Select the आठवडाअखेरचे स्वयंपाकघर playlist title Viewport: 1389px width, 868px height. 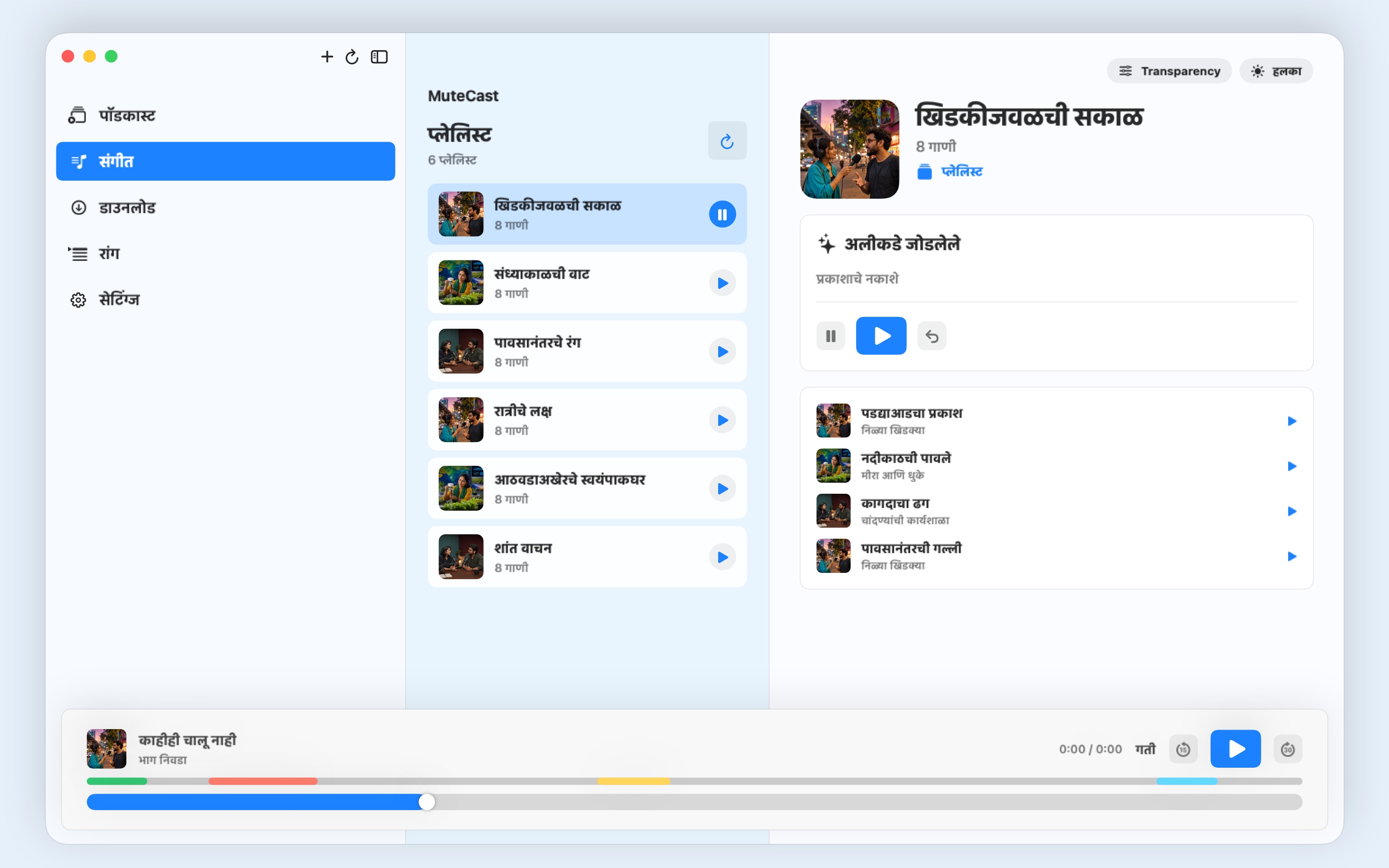(570, 480)
